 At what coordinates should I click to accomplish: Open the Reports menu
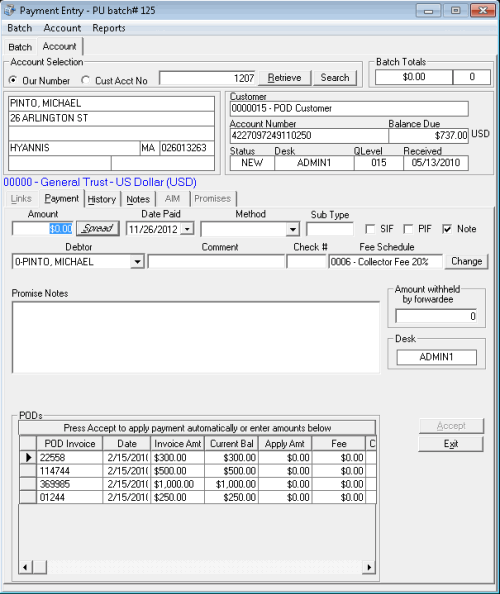coord(109,28)
